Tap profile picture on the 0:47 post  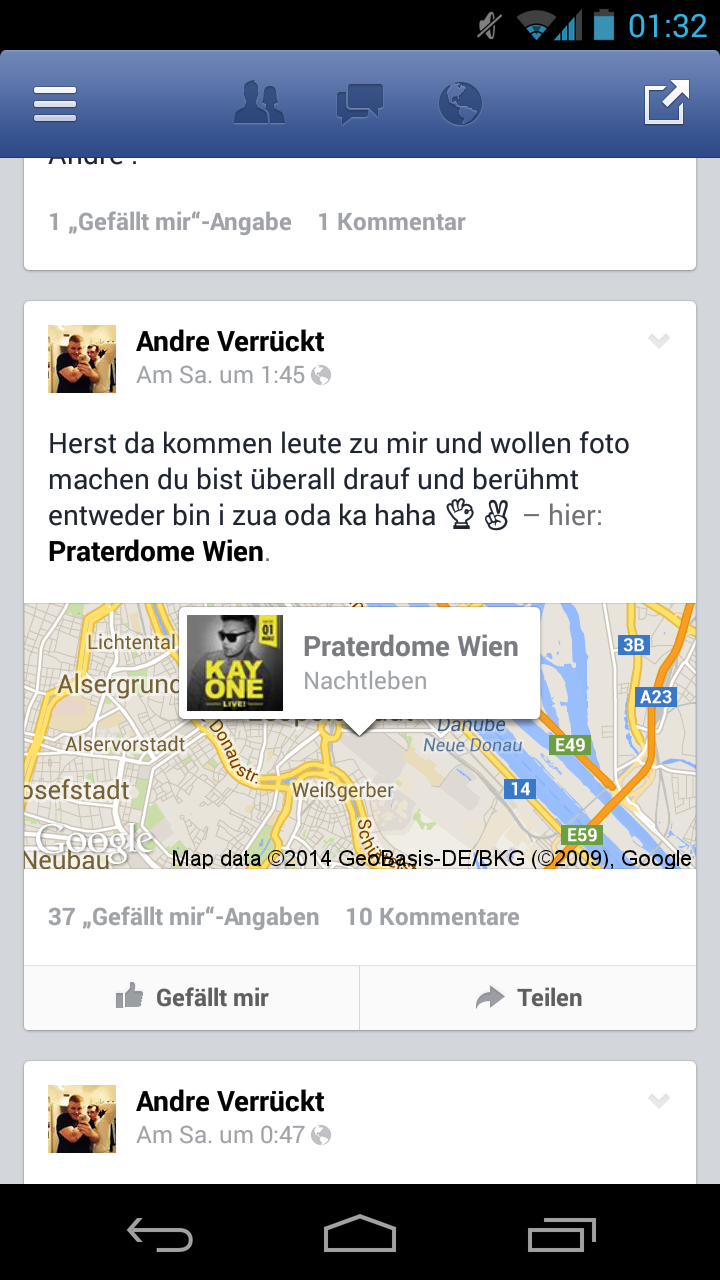point(82,1119)
